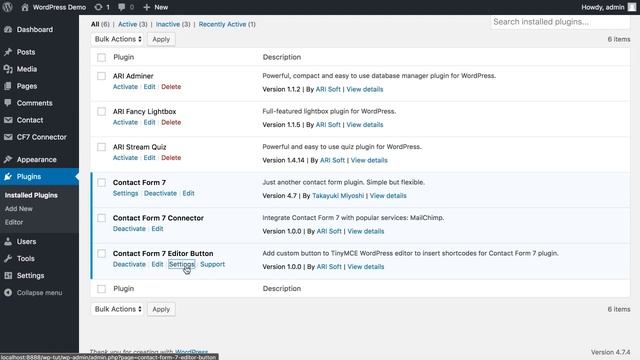Screen dimensions: 640x360
Task: Activate the ARI Fancy Lightbox plugin
Action: tap(125, 122)
